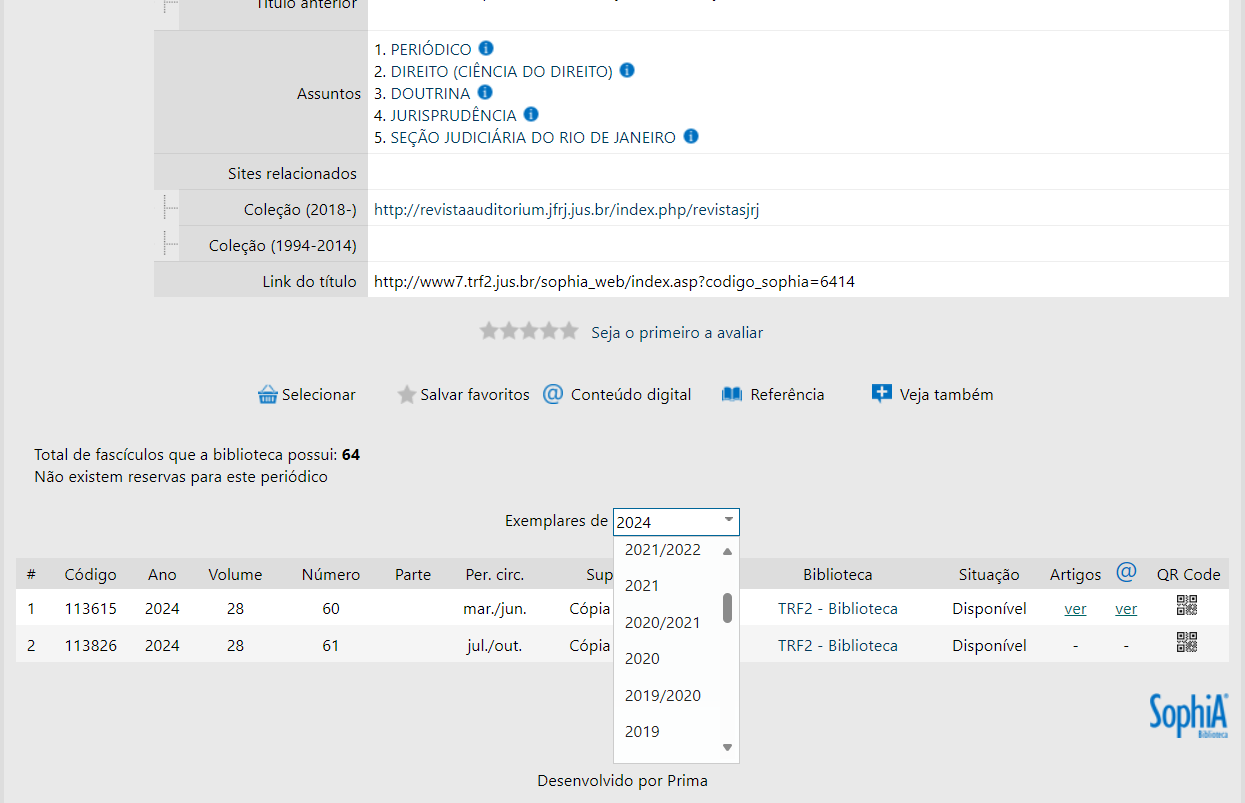Click info icon next to PERIÓDICO
The image size is (1245, 803).
(x=486, y=49)
